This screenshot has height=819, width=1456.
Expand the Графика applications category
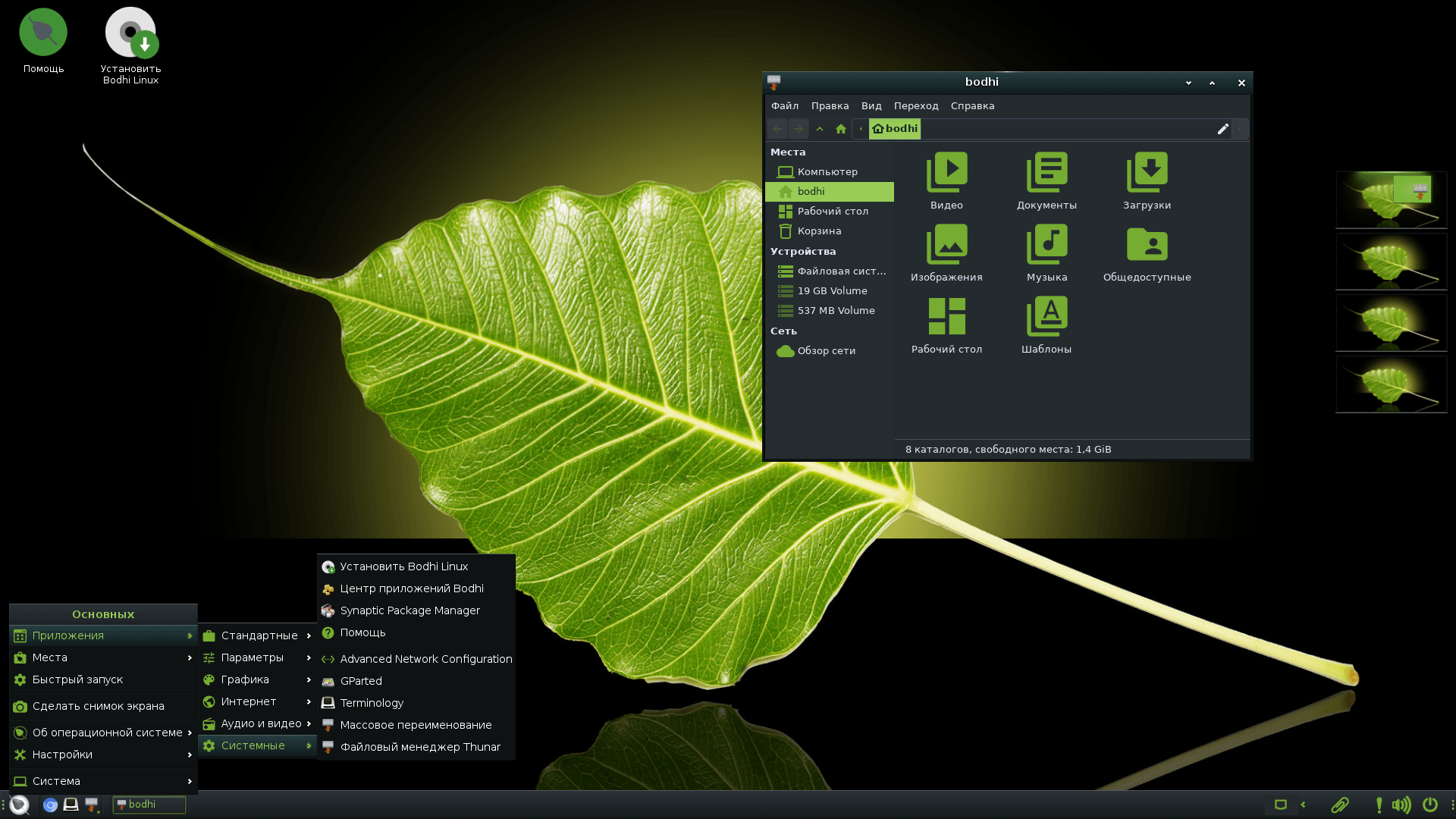pyautogui.click(x=257, y=679)
